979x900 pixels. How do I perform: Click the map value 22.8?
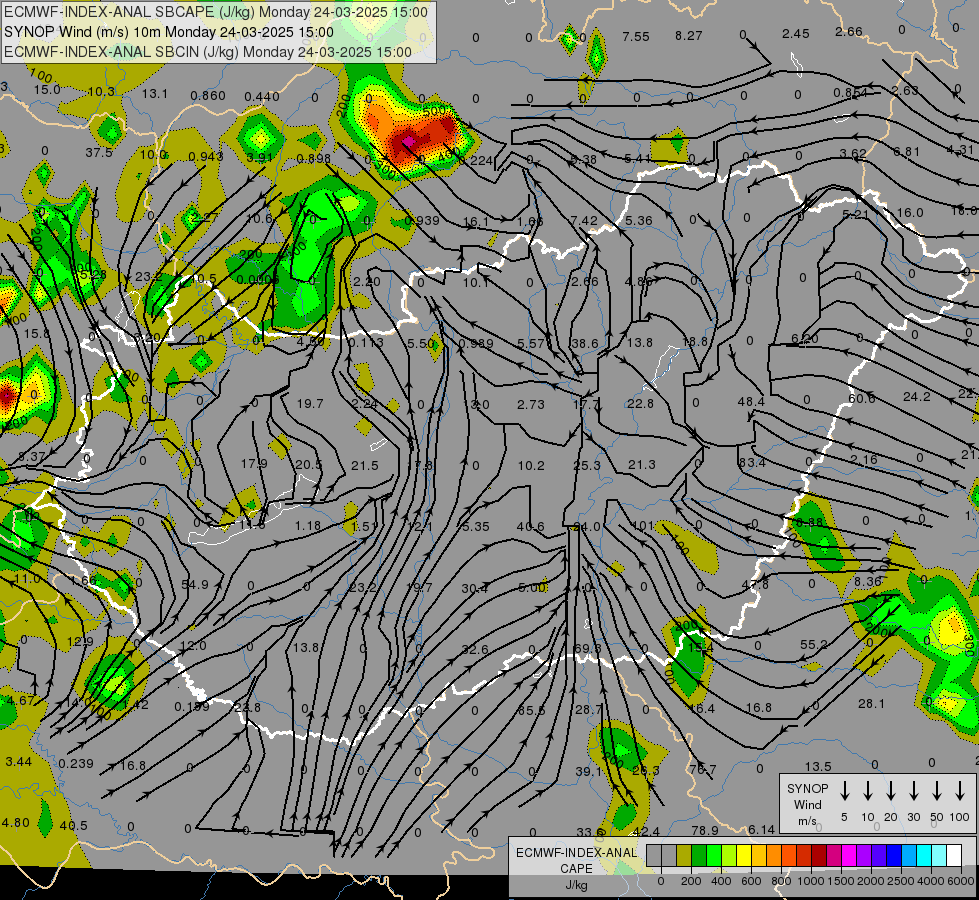pos(641,403)
